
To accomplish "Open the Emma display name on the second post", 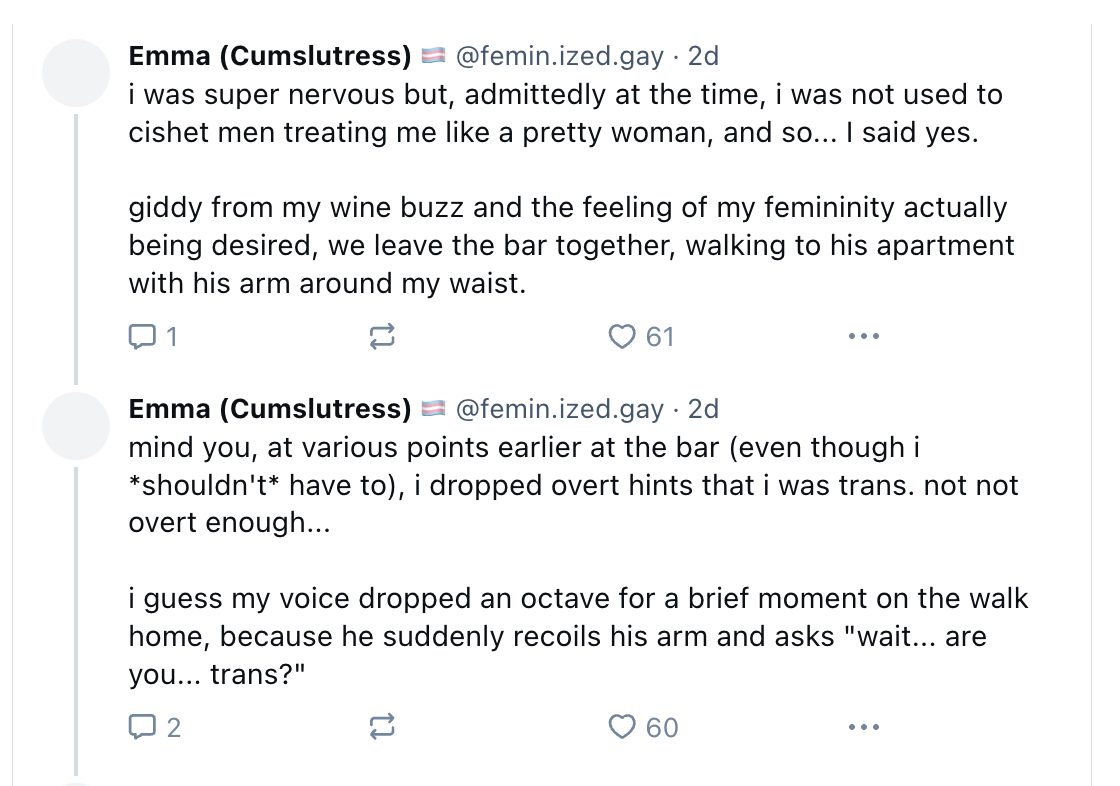I will pyautogui.click(x=270, y=409).
